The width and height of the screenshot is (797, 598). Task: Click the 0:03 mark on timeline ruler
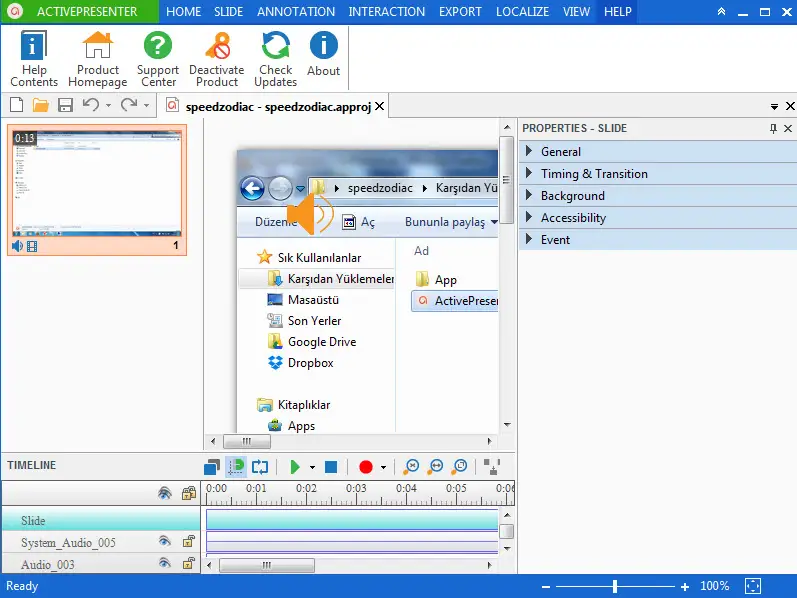tap(356, 489)
